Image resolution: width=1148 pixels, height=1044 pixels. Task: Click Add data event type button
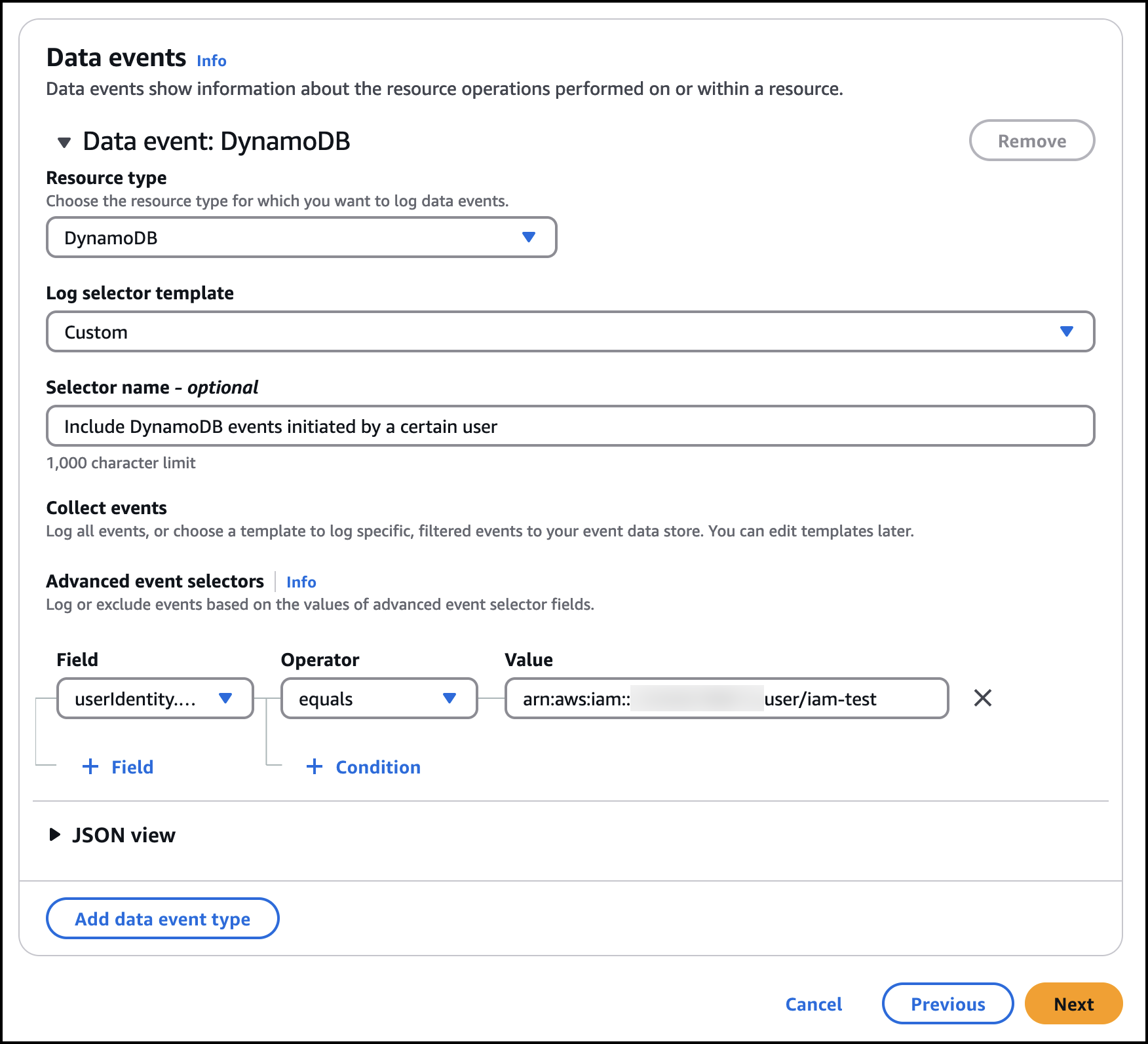163,919
